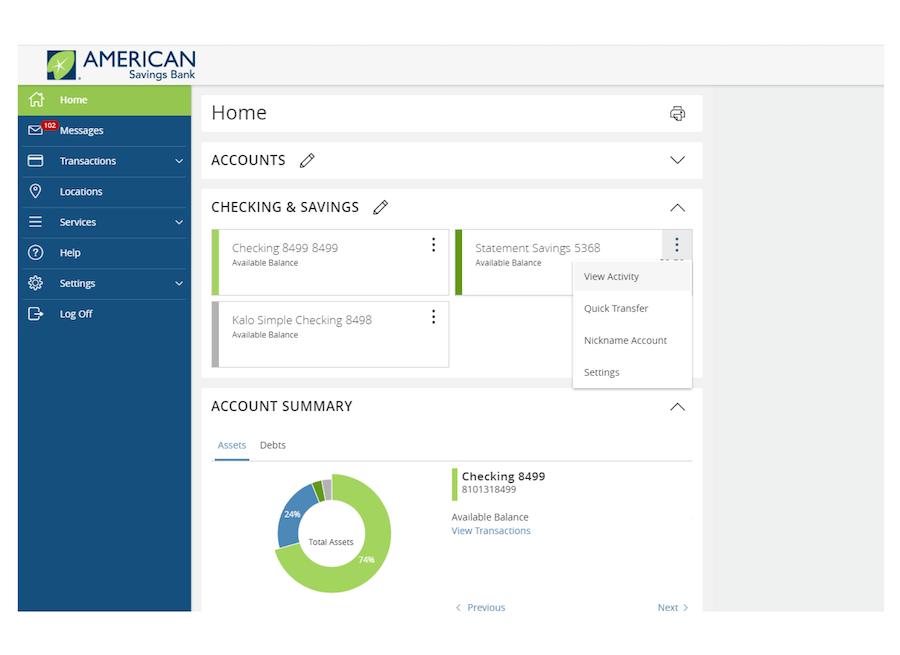Print the Home page using printer icon
900x655 pixels.
tap(677, 114)
